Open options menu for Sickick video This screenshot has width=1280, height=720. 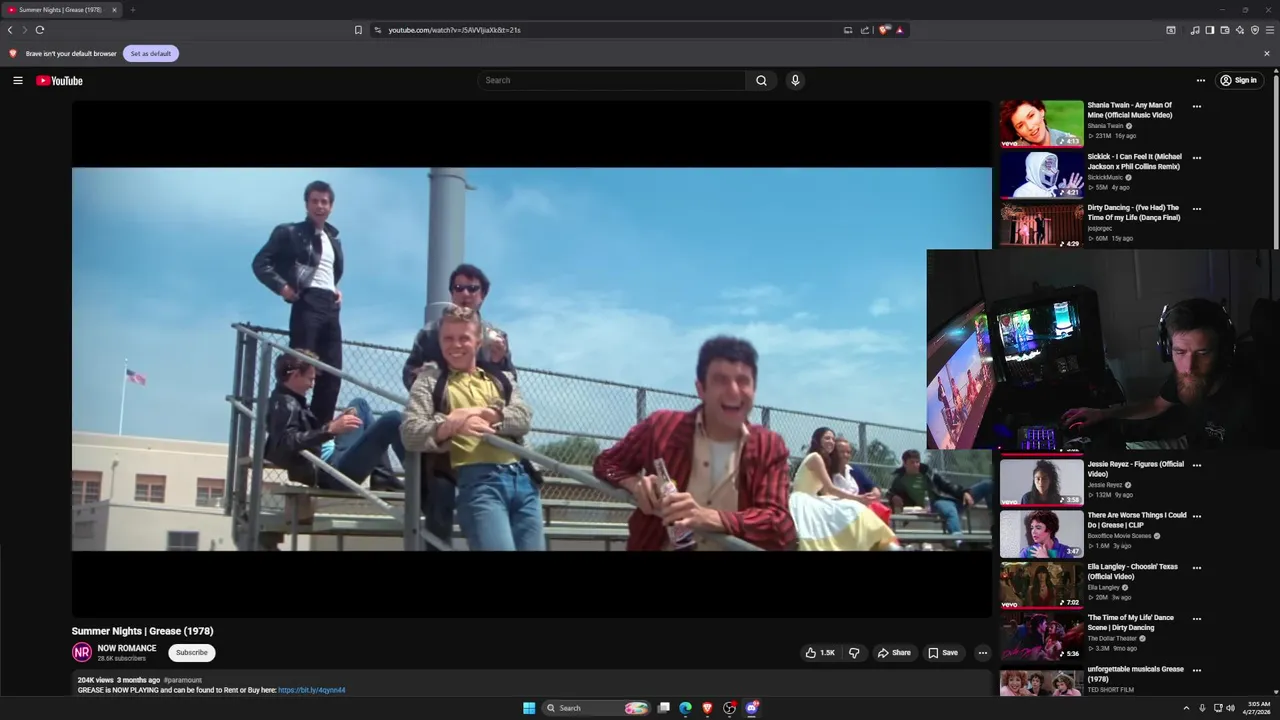point(1197,158)
